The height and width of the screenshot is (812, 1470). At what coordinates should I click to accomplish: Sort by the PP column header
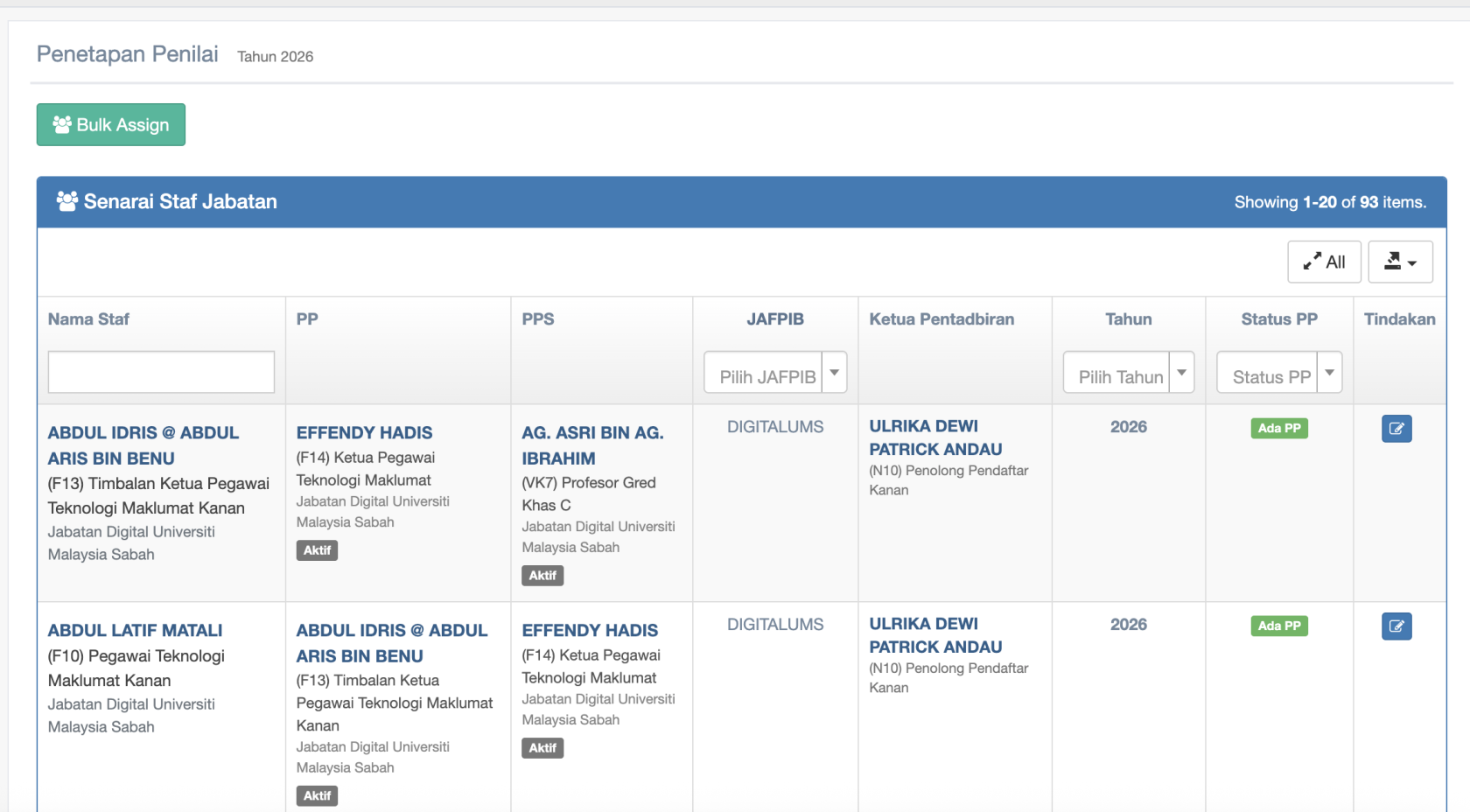(307, 319)
